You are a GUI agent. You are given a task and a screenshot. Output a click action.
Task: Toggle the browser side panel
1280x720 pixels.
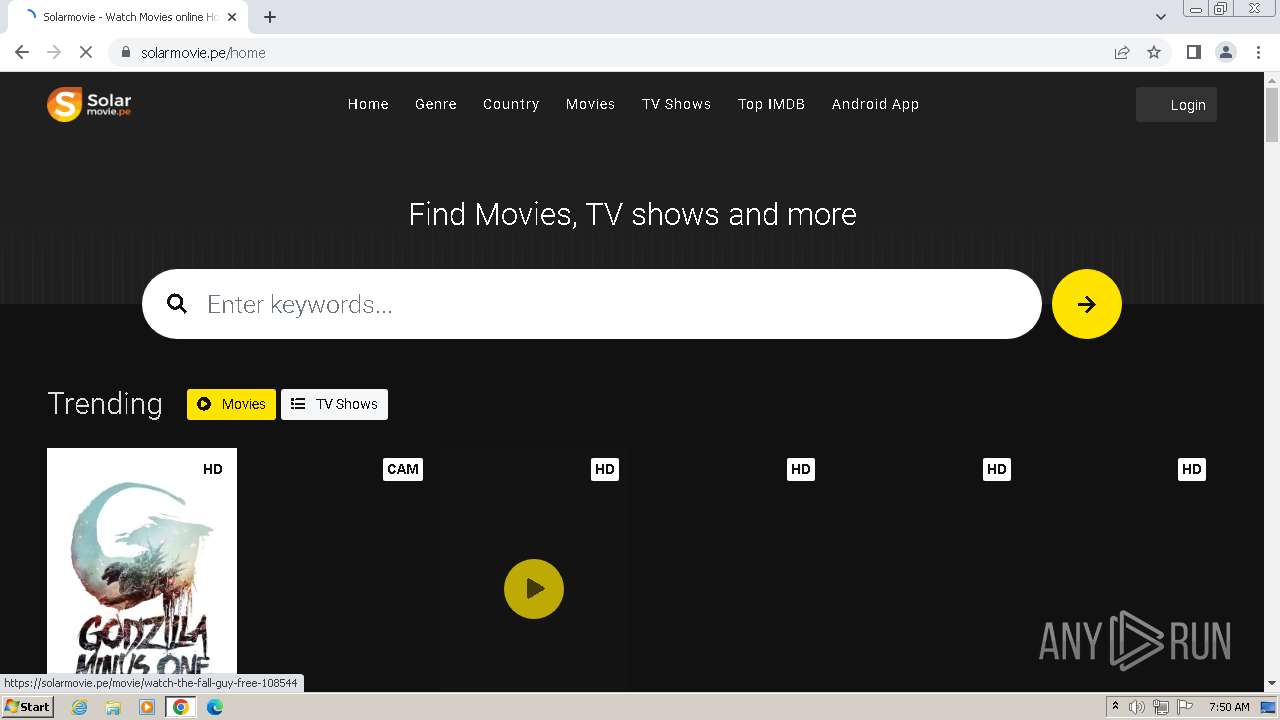pos(1193,52)
